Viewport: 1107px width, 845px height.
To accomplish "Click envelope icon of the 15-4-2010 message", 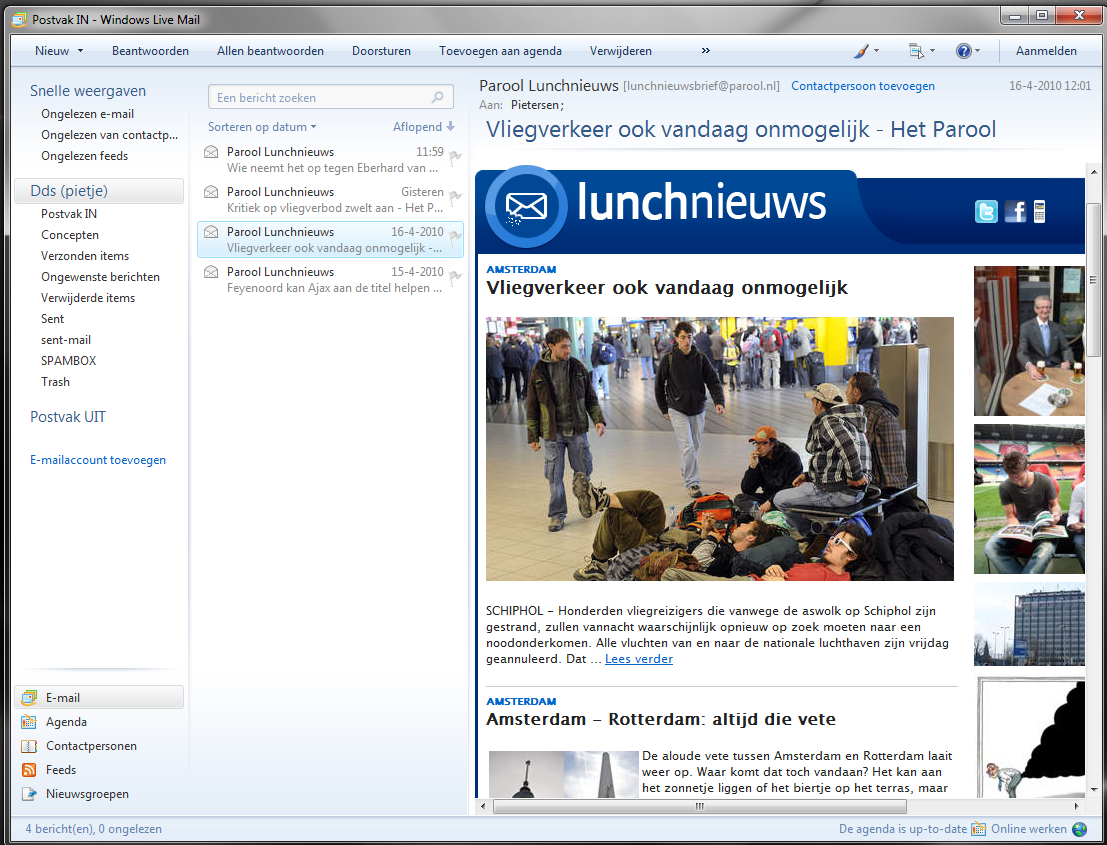I will point(210,272).
